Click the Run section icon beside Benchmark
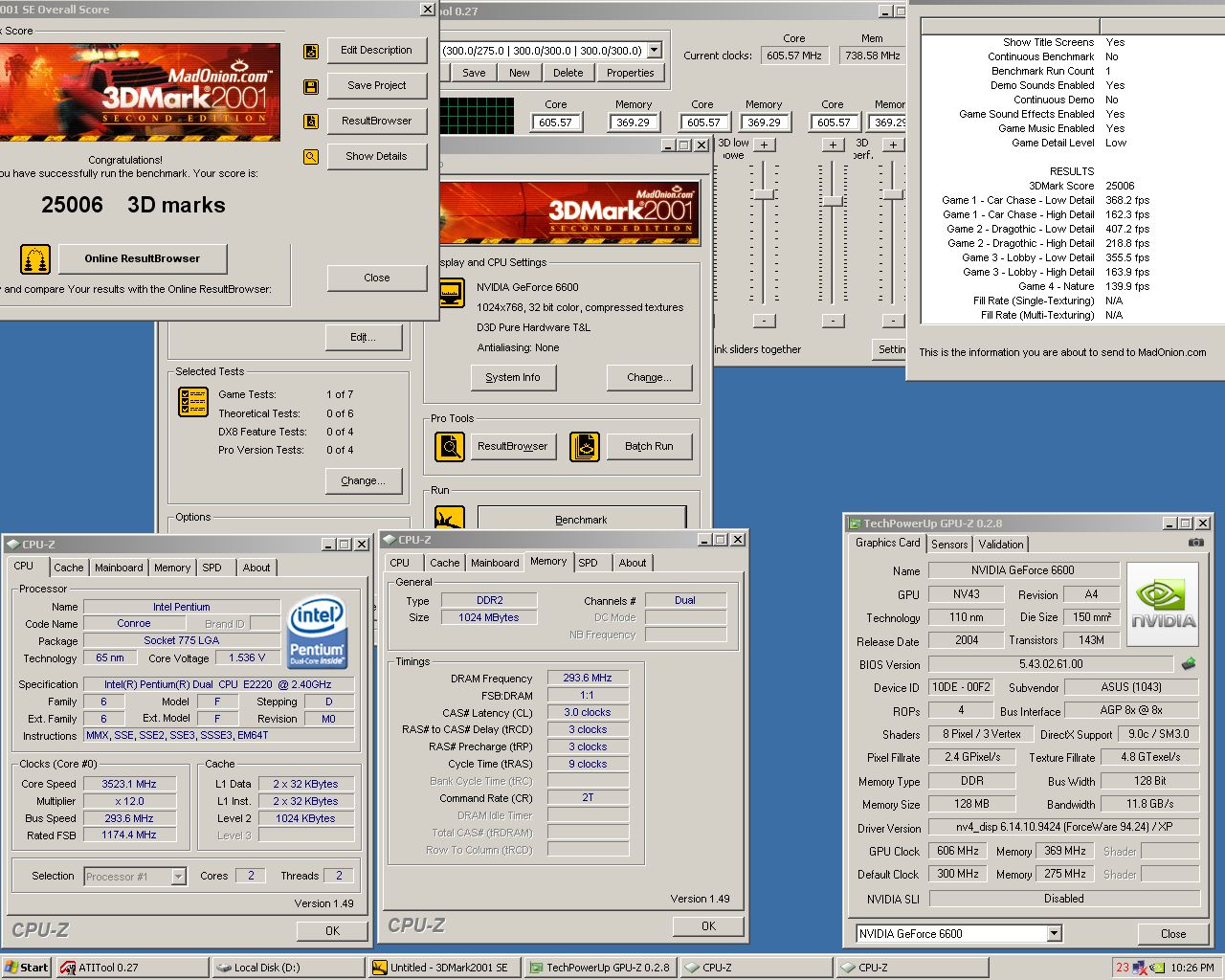This screenshot has height=980, width=1225. coord(450,518)
